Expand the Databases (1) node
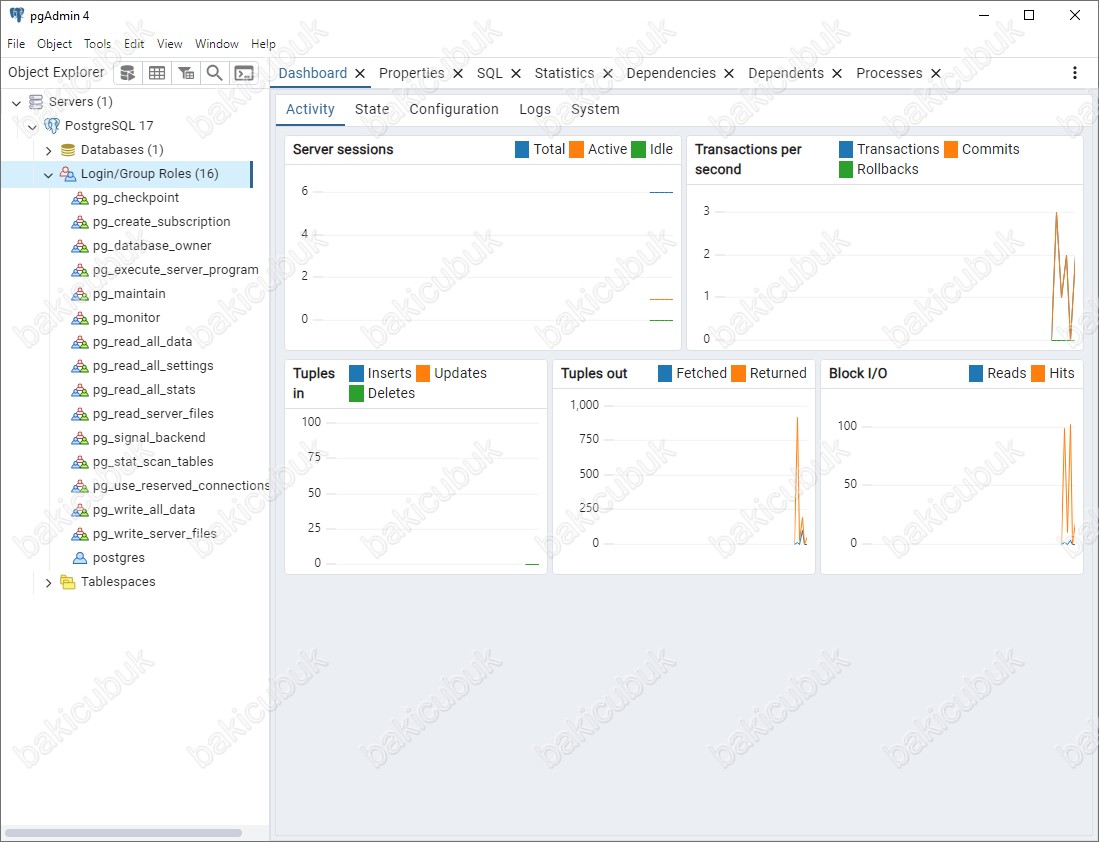This screenshot has height=842, width=1099. [x=48, y=151]
